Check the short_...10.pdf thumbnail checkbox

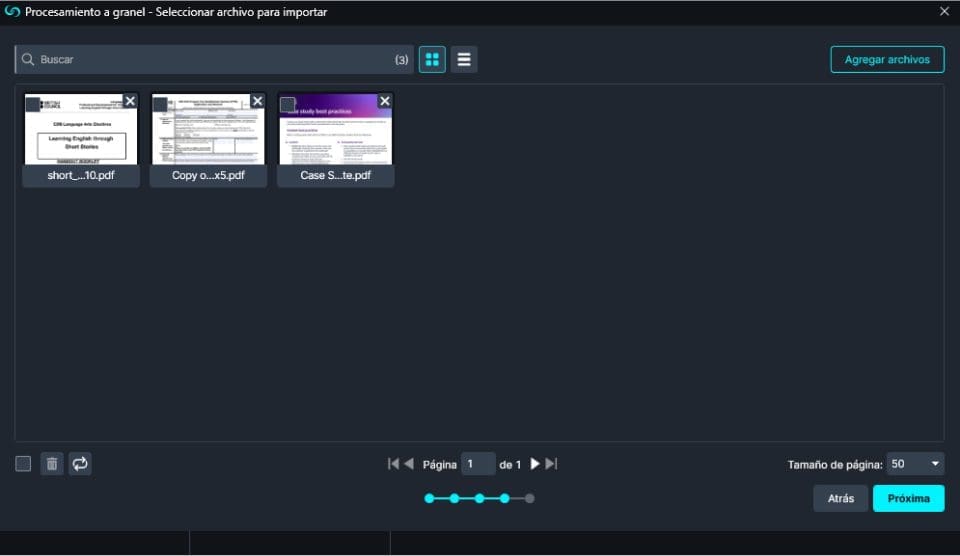pos(33,104)
